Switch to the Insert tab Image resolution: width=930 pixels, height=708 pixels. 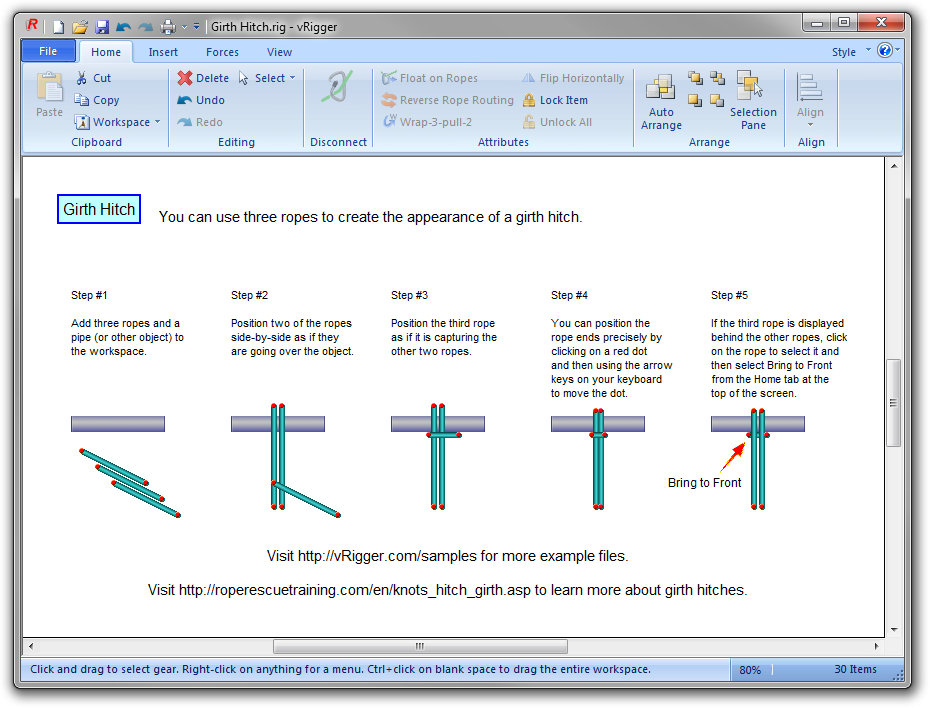[x=163, y=52]
